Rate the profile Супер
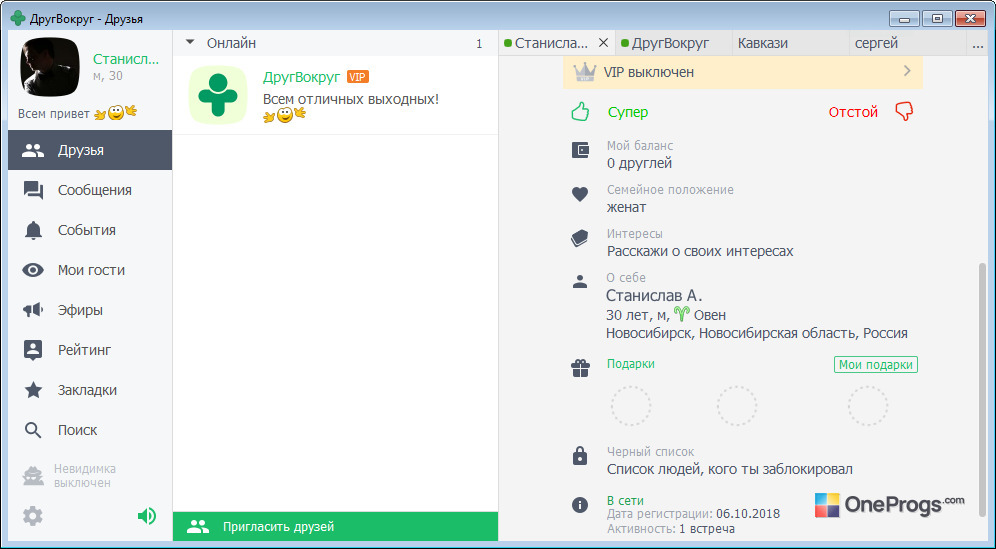The image size is (996, 549). (628, 112)
